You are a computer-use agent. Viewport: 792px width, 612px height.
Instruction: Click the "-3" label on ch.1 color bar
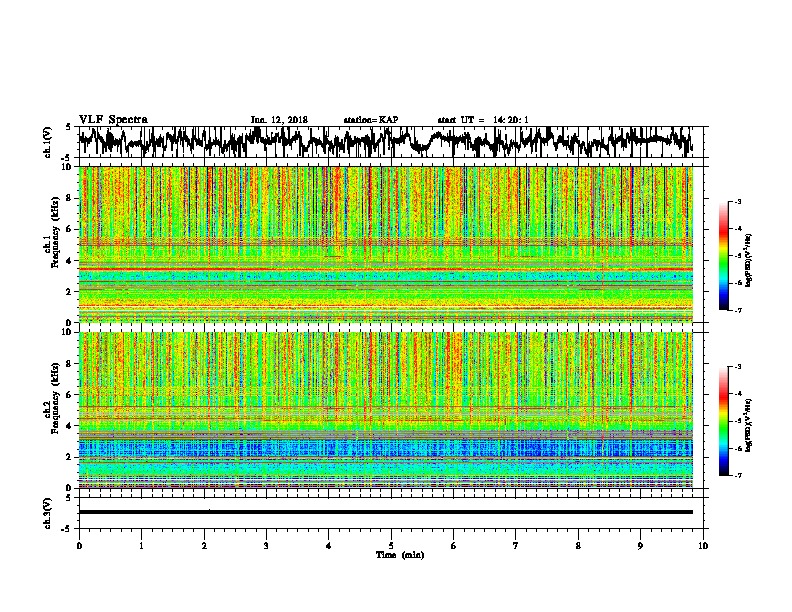coord(737,202)
